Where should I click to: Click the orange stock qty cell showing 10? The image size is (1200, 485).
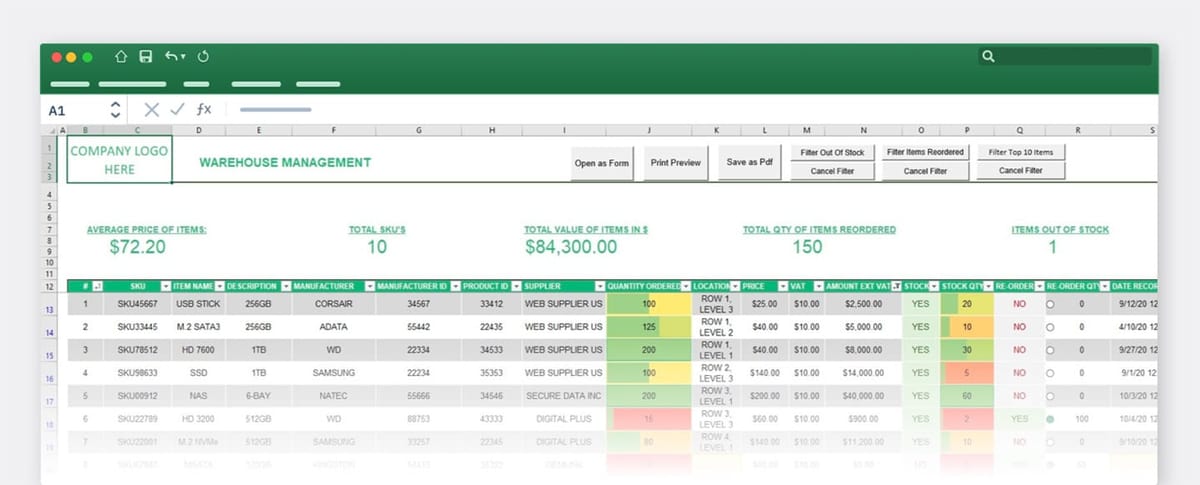pyautogui.click(x=967, y=326)
